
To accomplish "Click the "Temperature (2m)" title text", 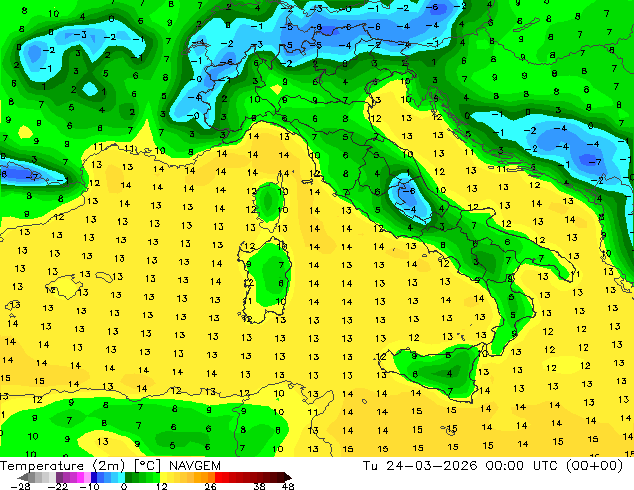I will coord(62,466).
